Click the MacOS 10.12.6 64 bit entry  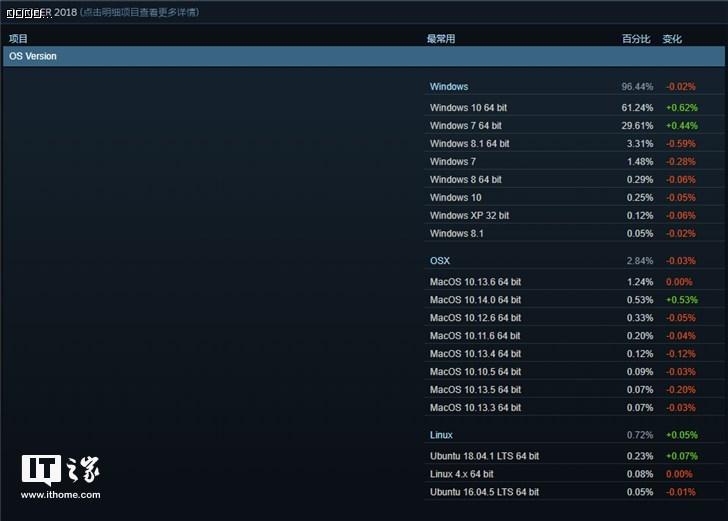[x=475, y=318]
